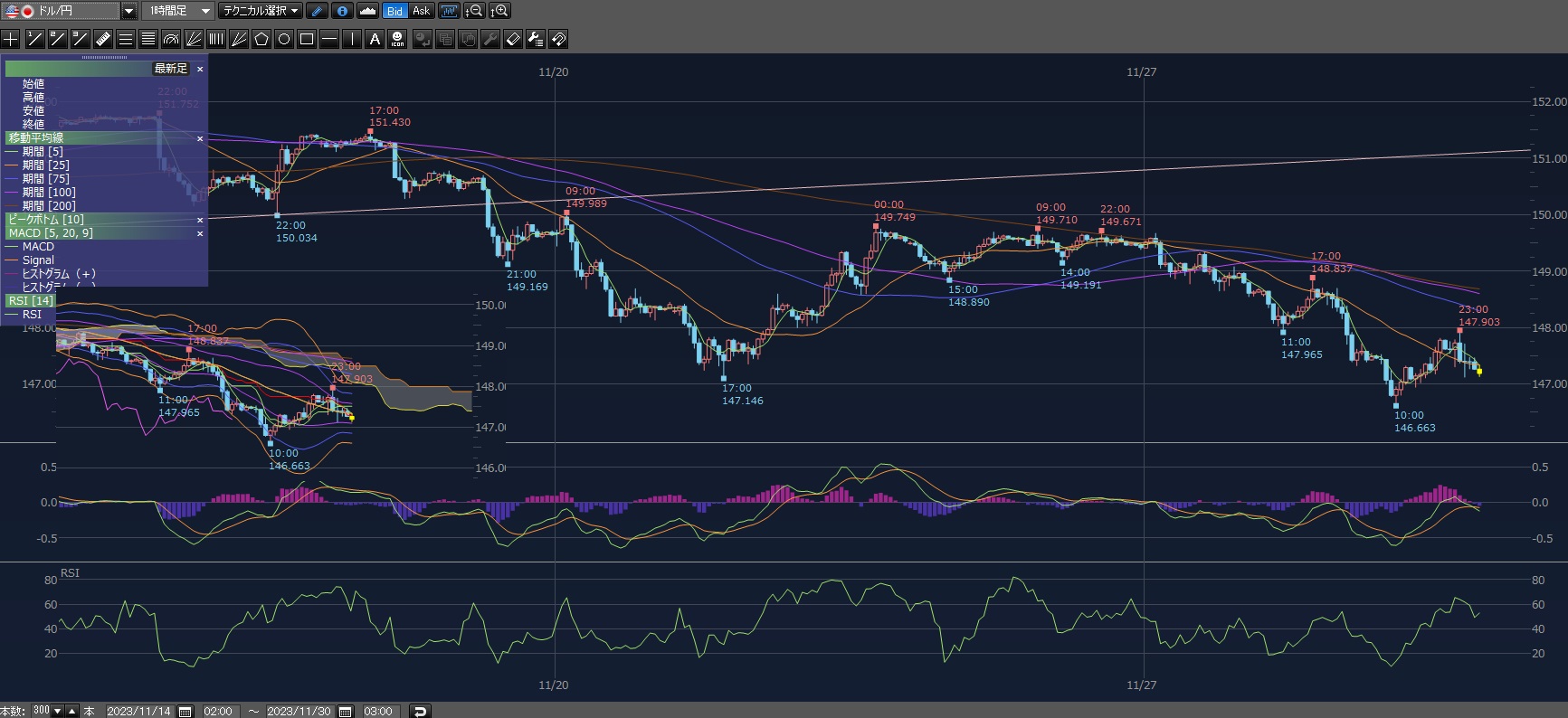Switch price display to Bid

(x=394, y=11)
